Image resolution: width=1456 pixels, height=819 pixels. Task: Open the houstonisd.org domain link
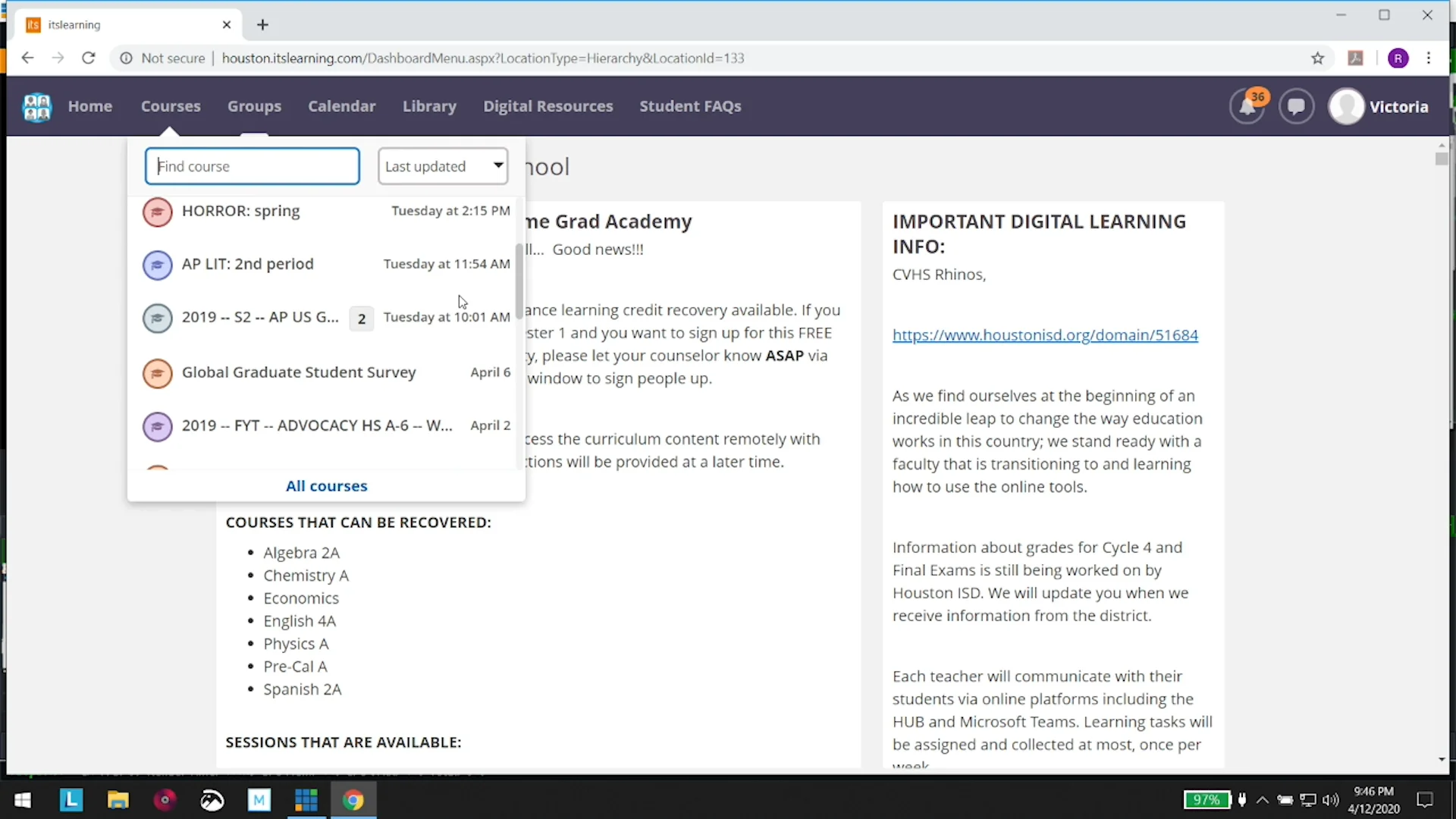click(x=1045, y=335)
